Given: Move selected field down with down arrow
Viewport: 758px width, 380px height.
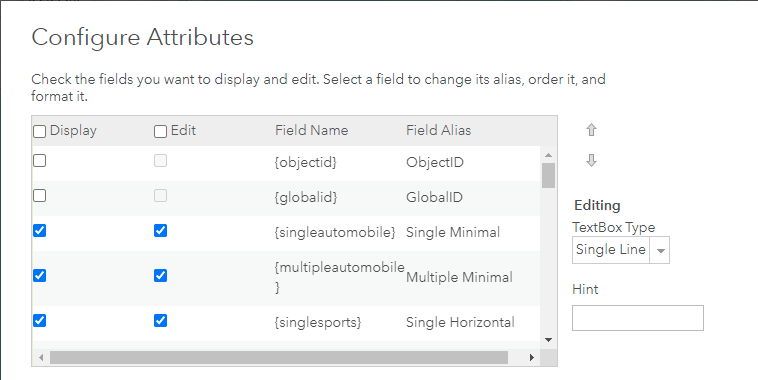Looking at the screenshot, I should 591,161.
